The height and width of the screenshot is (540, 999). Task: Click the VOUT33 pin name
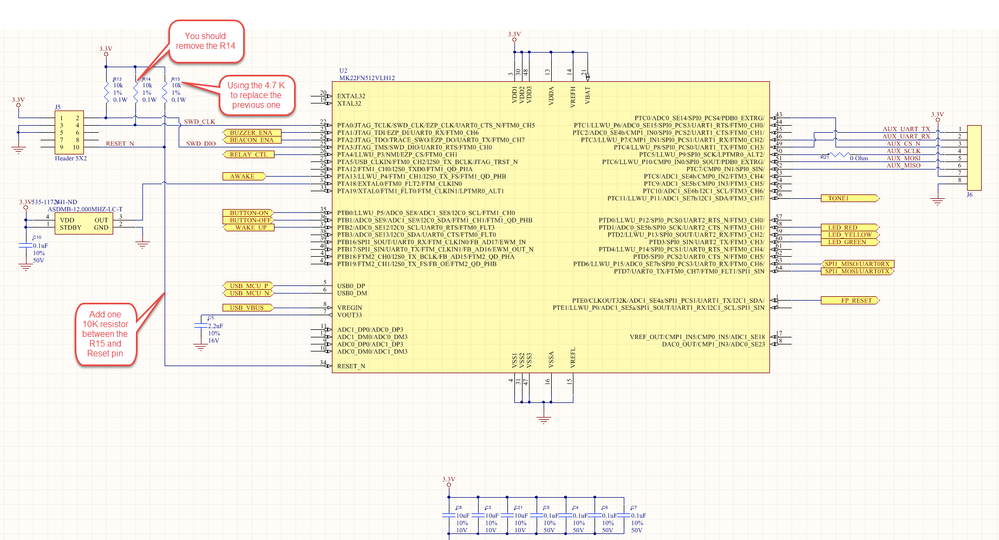[x=350, y=315]
